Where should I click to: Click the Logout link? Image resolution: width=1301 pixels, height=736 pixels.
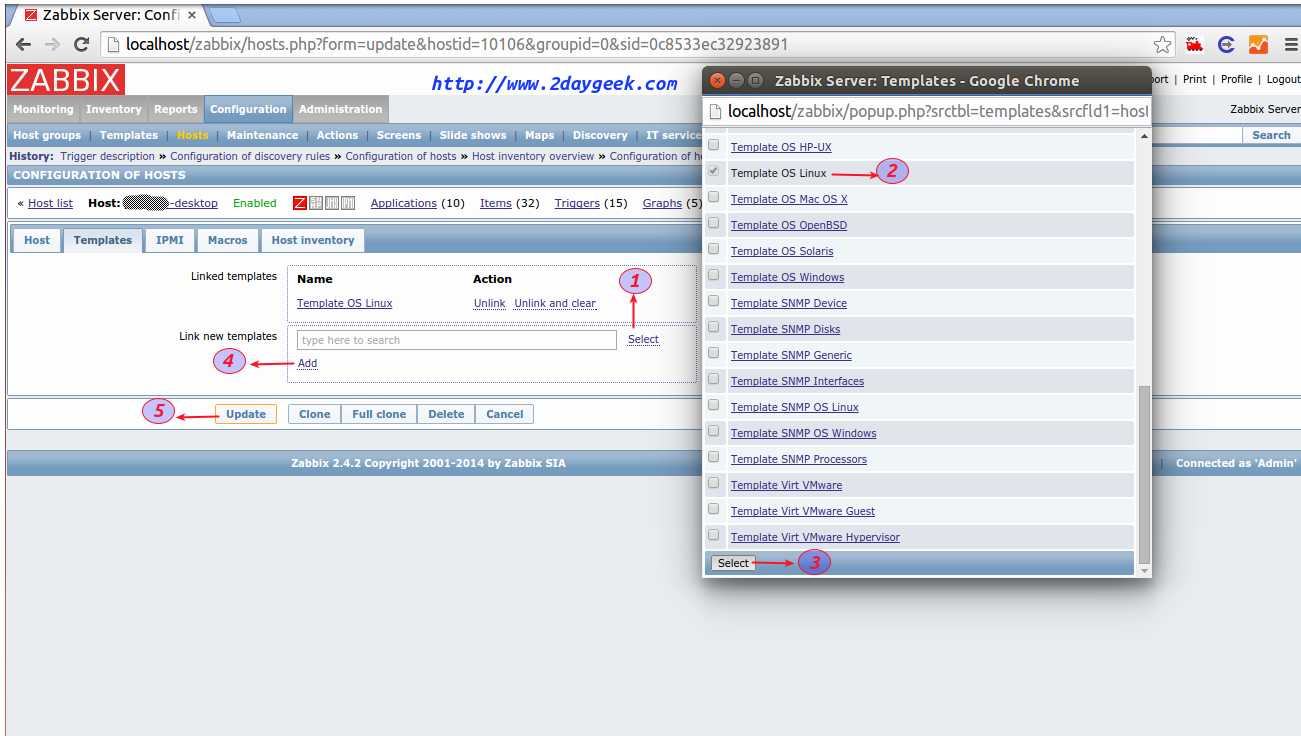(x=1284, y=79)
